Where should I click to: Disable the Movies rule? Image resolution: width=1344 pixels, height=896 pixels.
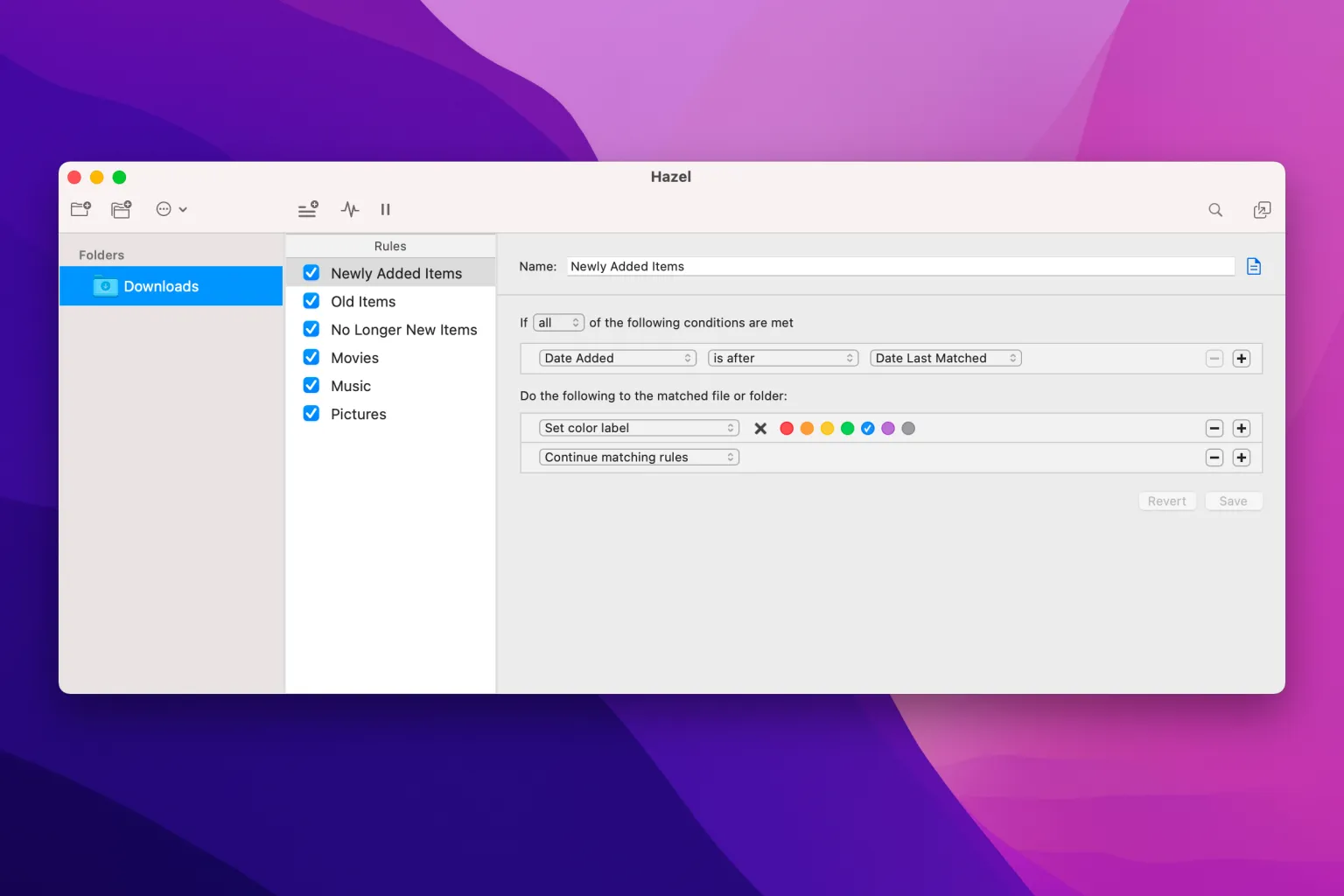click(x=311, y=357)
